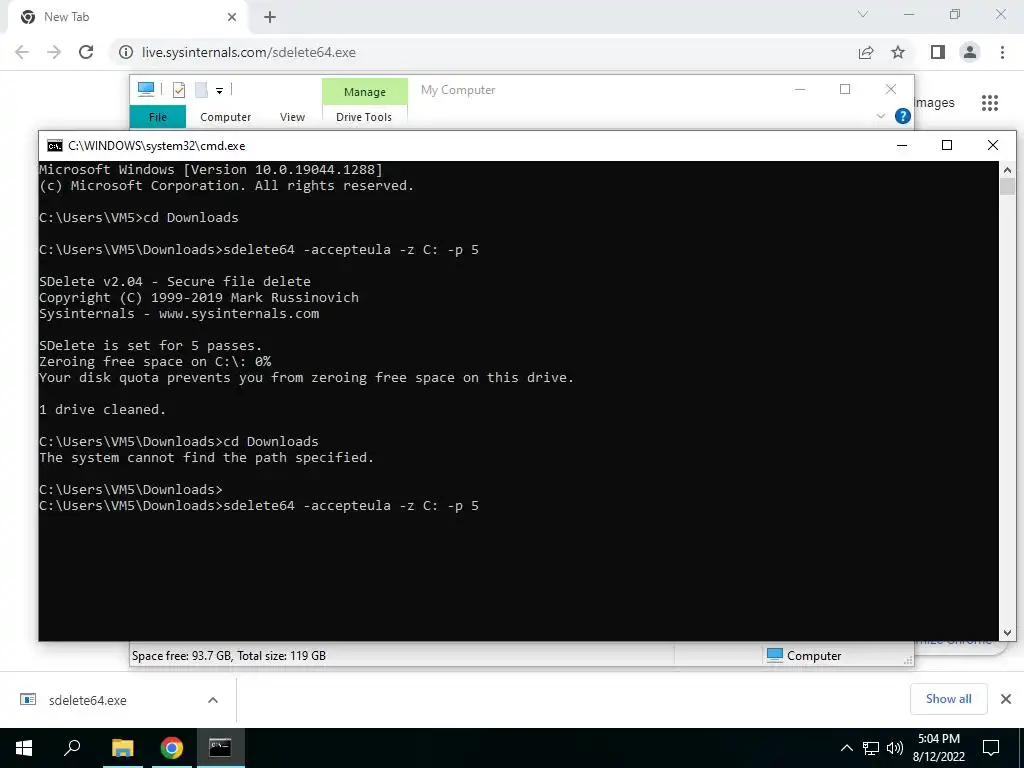
Task: Open Explorer help question mark
Action: 903,116
